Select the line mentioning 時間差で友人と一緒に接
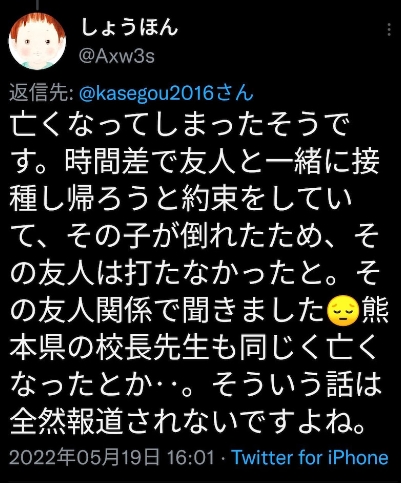 click(195, 163)
